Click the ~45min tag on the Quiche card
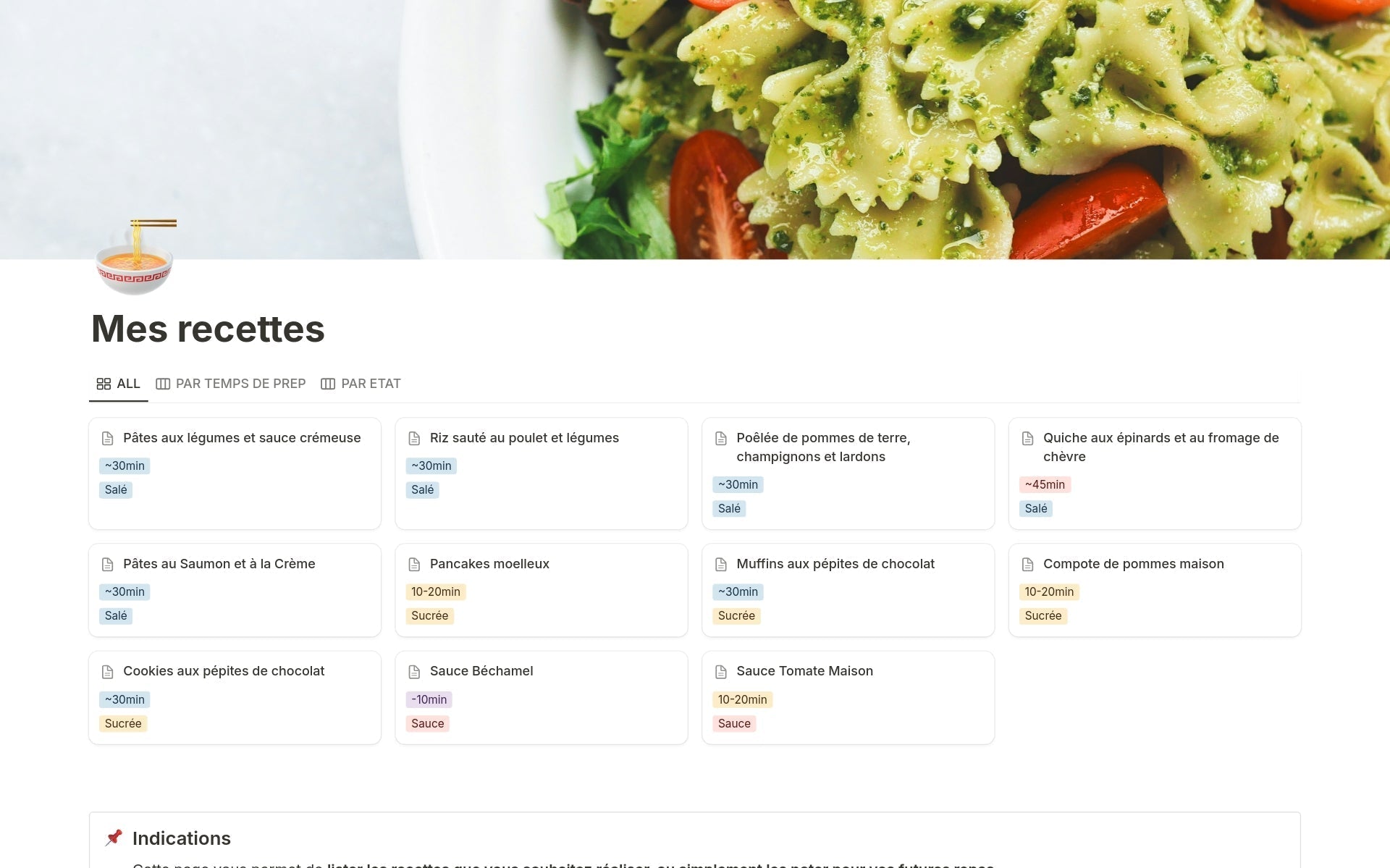Image resolution: width=1390 pixels, height=868 pixels. (1044, 485)
